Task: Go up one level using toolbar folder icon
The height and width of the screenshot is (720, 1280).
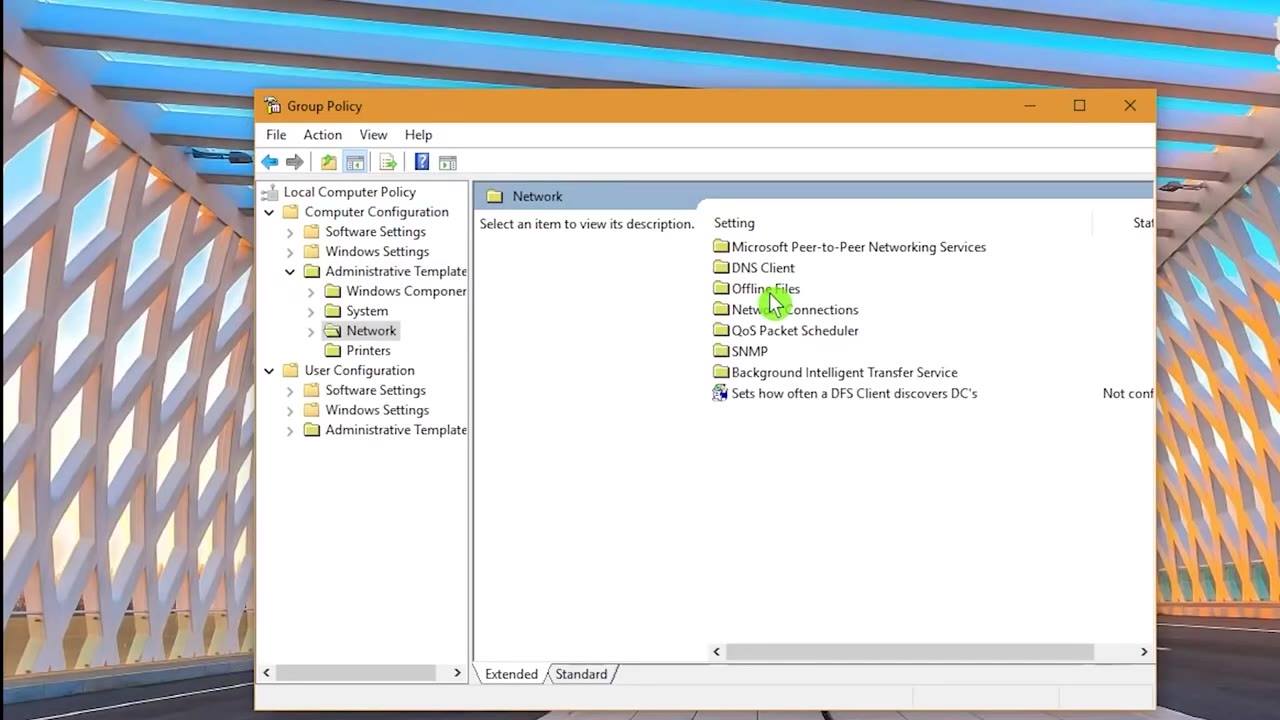Action: [329, 162]
